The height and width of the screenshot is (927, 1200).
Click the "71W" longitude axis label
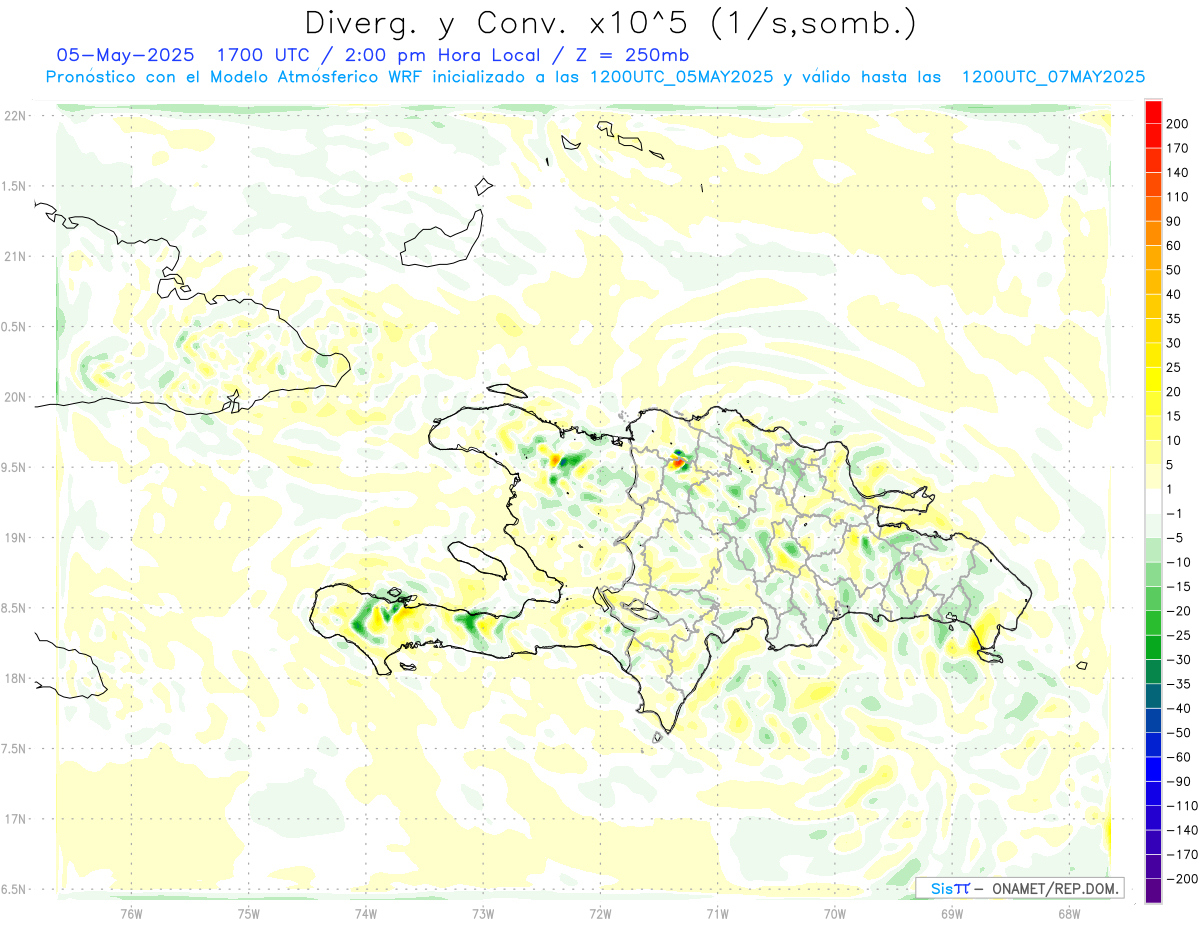pos(717,913)
